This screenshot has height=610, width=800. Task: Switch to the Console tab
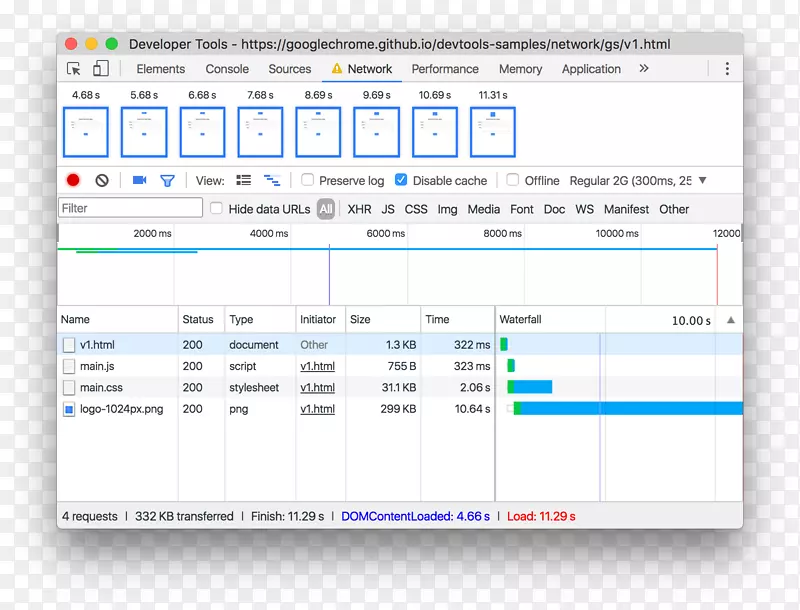tap(227, 69)
